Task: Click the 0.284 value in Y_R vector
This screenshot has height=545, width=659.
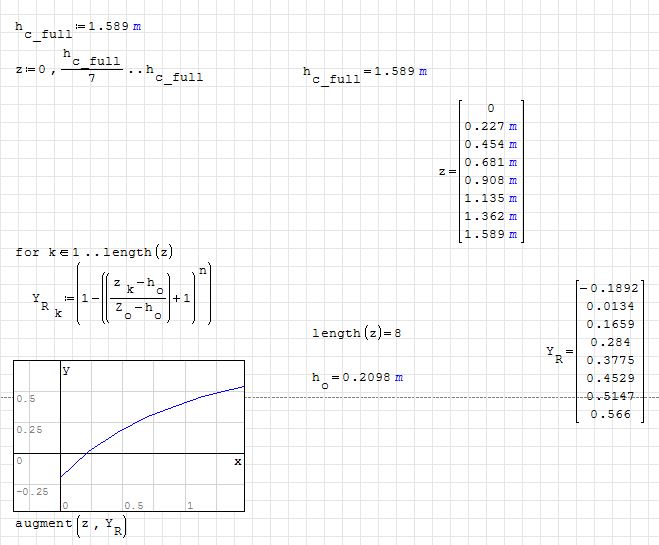Action: point(615,343)
